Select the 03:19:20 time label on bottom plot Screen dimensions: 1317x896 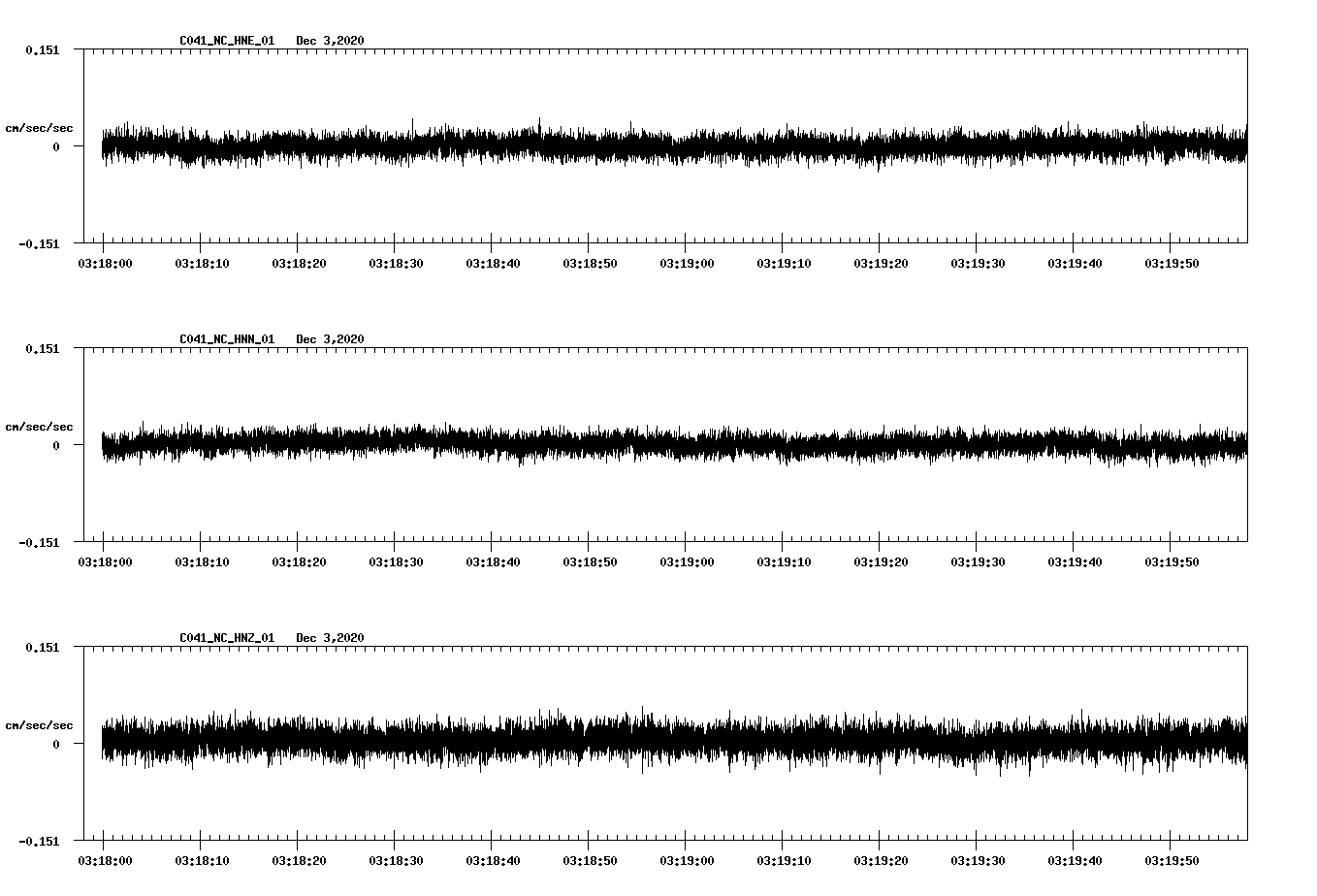(x=883, y=859)
